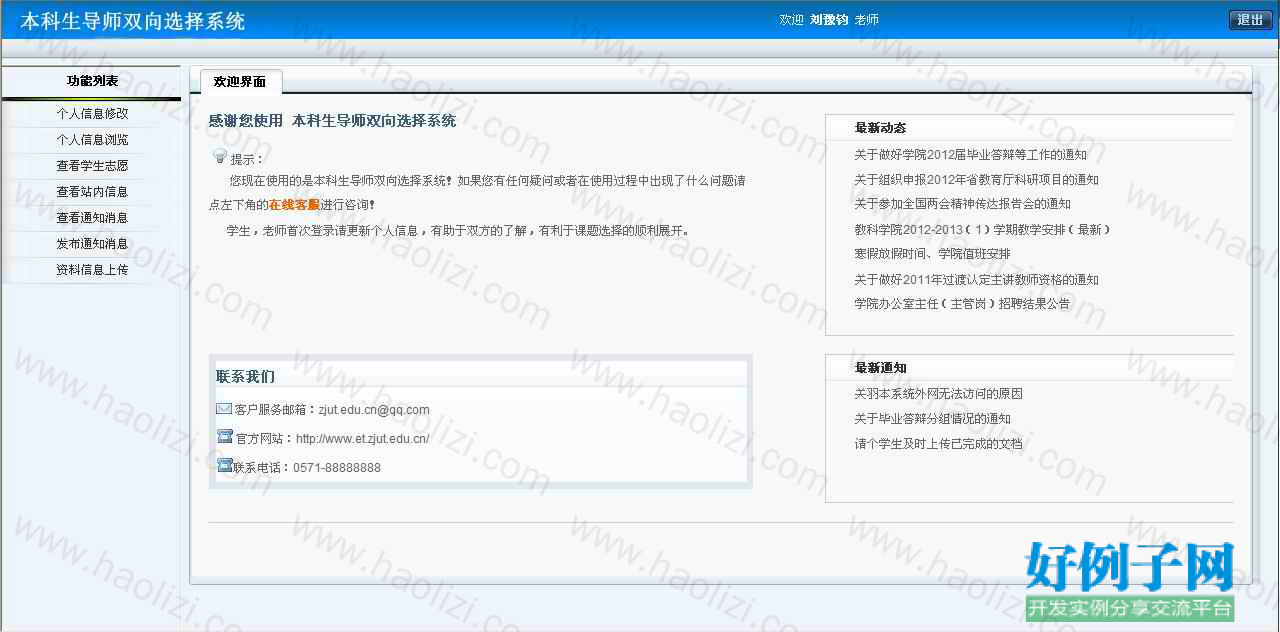Click the teacher name 刘豫钧 in the header
Screen dimensions: 1280x632
point(829,20)
